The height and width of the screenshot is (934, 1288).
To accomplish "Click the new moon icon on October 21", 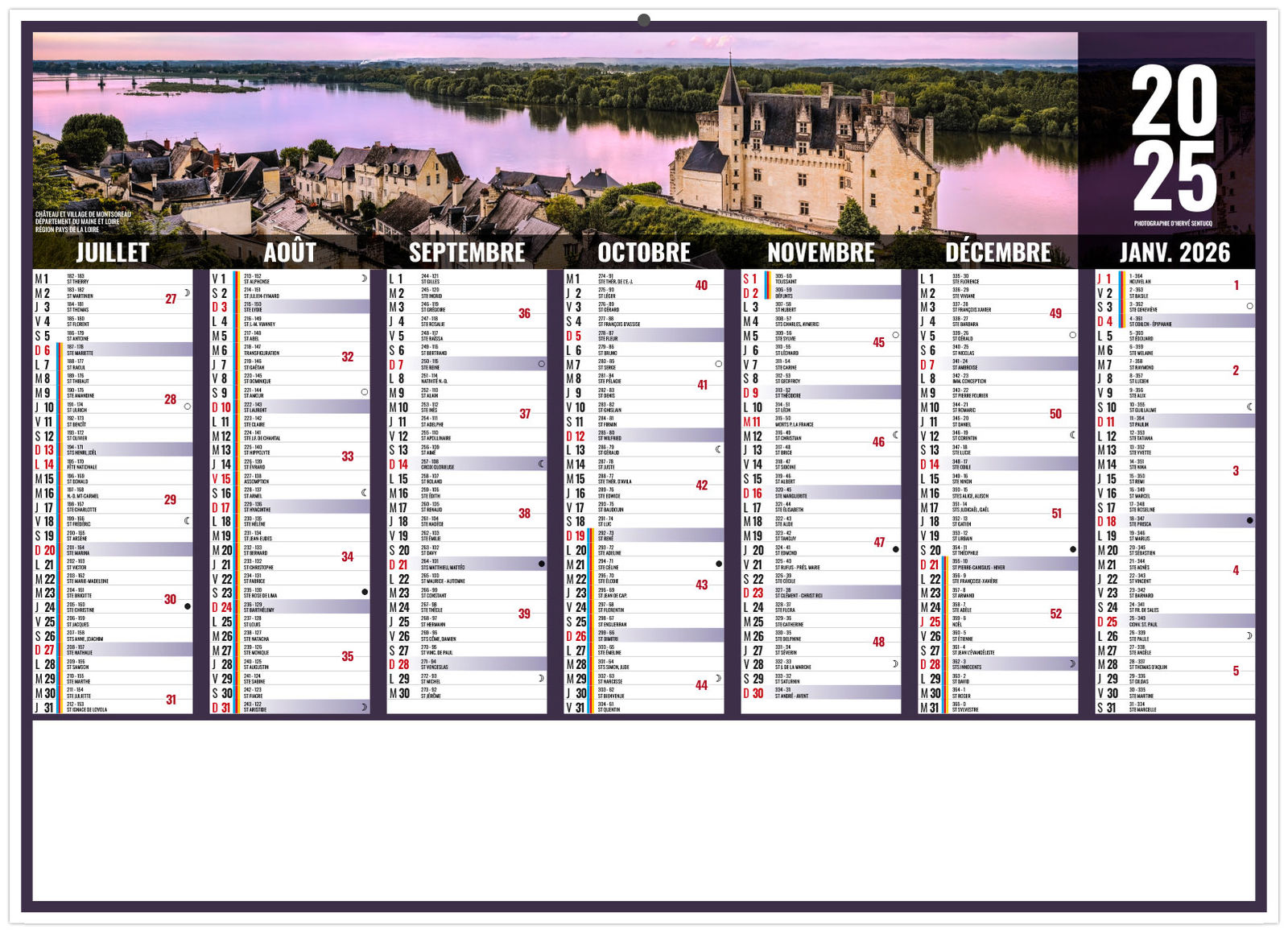I will pos(719,564).
